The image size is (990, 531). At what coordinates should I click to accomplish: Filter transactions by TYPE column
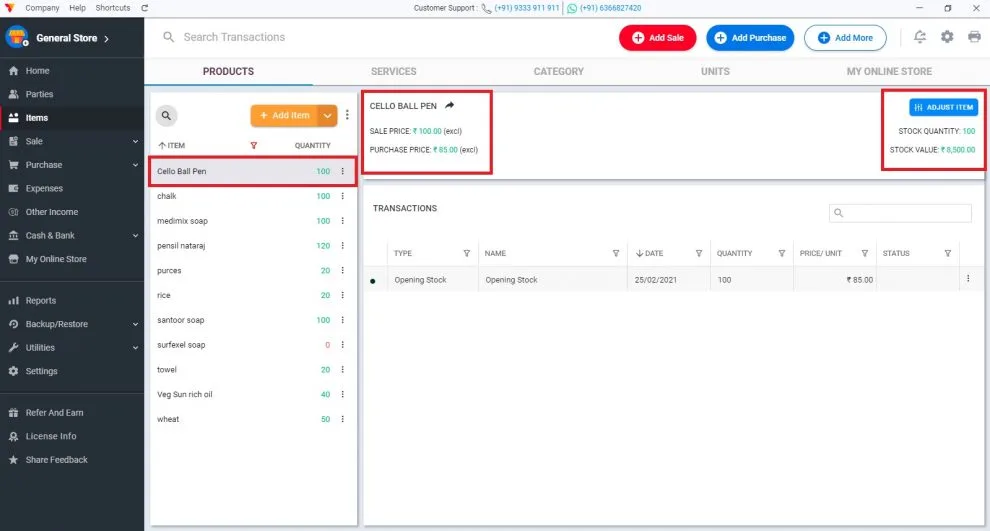(x=467, y=253)
